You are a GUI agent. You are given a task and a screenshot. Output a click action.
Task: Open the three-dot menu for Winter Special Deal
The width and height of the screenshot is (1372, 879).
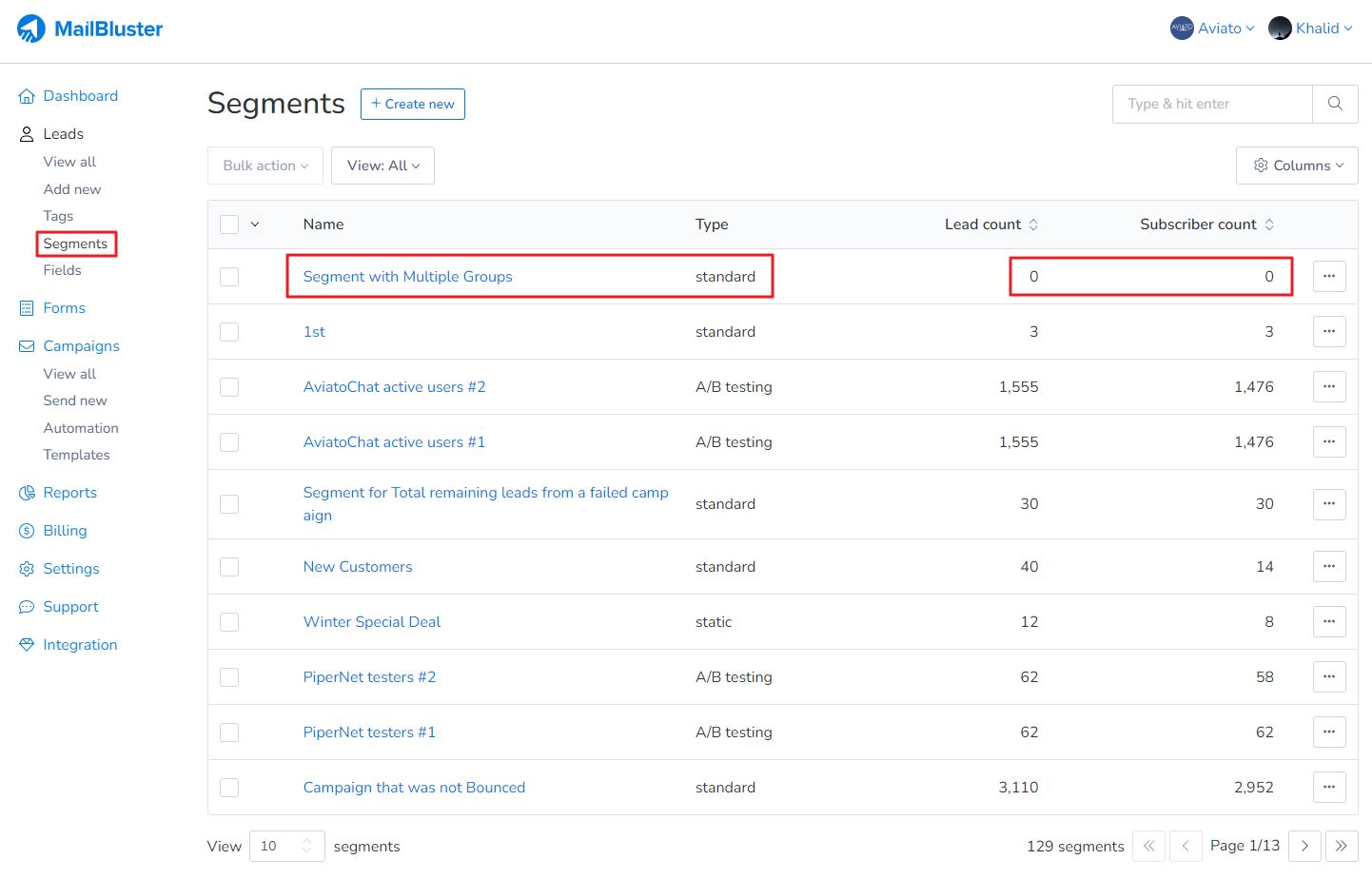pyautogui.click(x=1329, y=622)
